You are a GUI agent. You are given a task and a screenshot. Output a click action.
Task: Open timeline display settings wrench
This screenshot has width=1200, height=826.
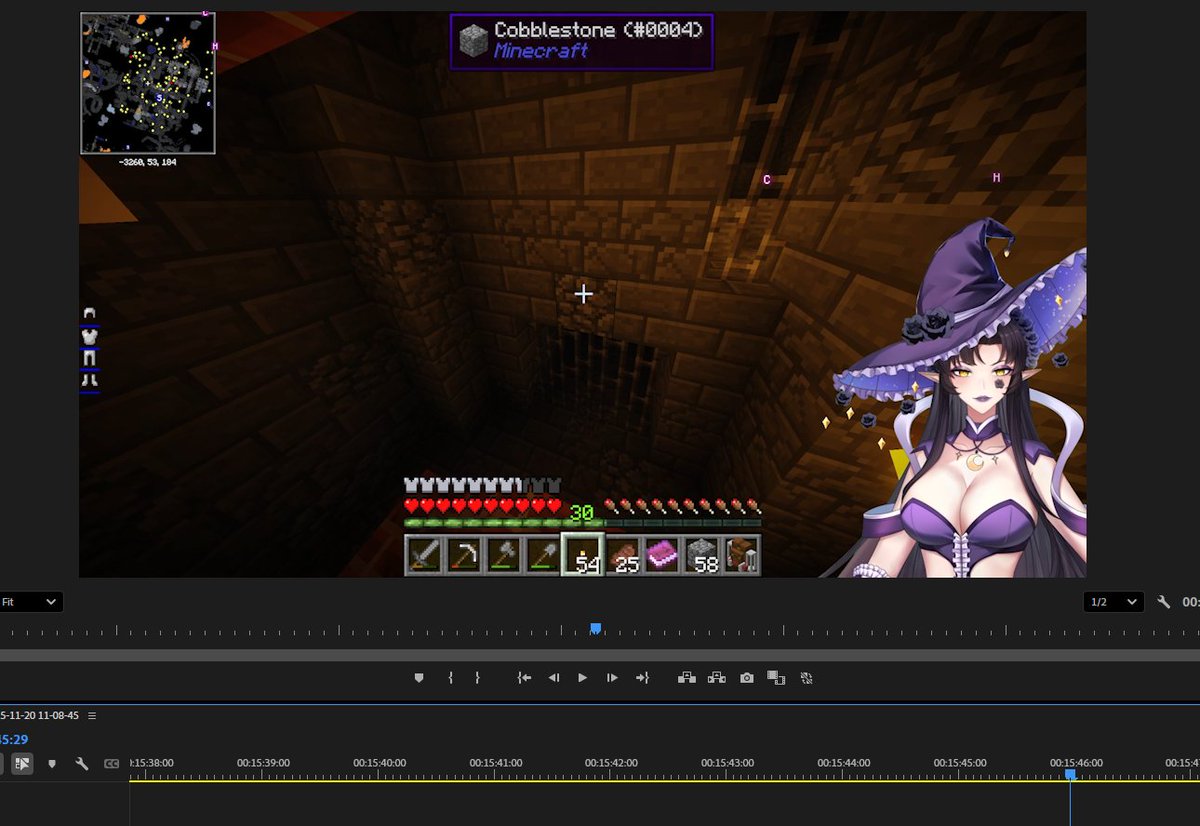pos(82,764)
